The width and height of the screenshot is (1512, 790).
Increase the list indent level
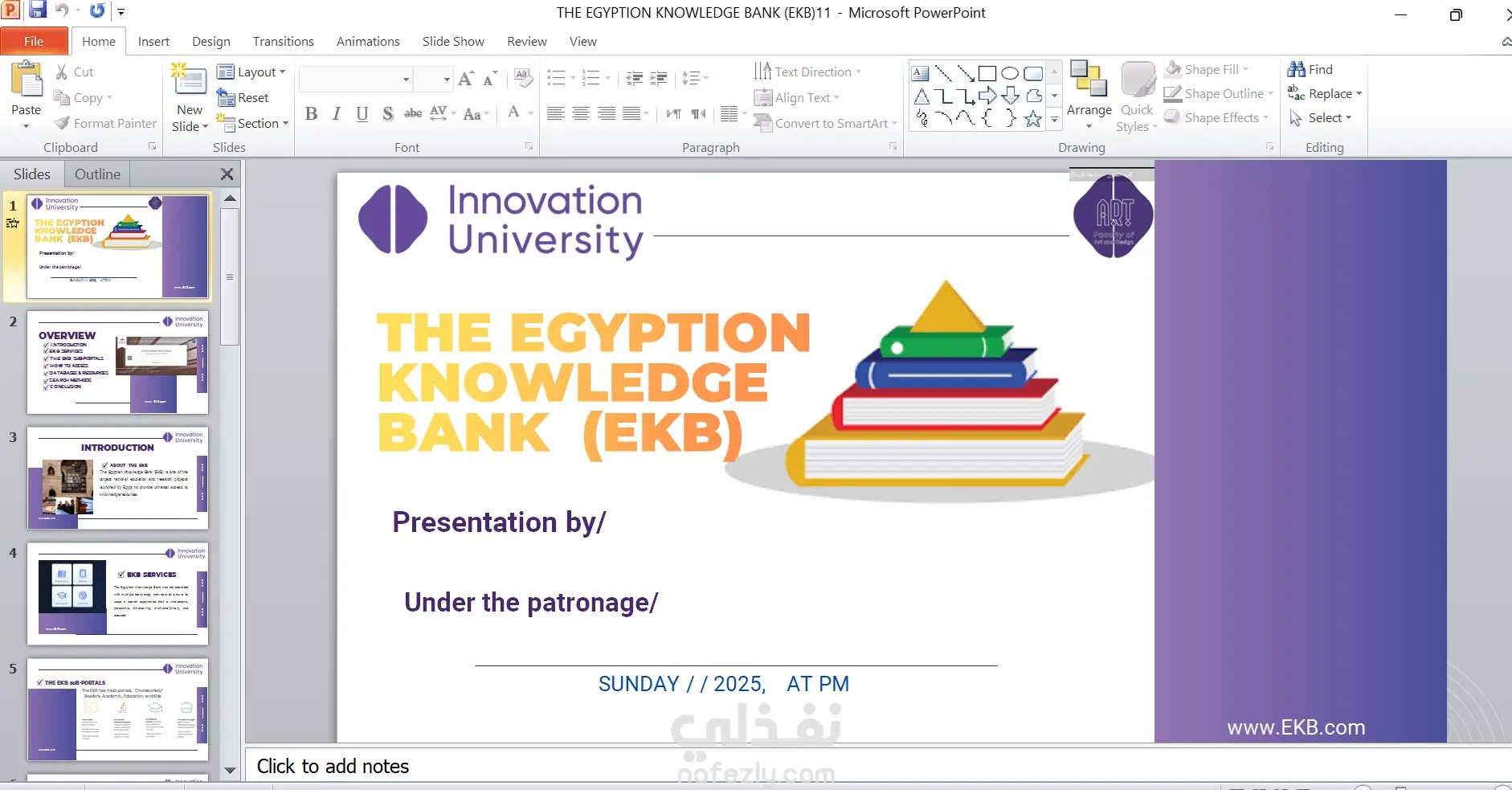(x=659, y=78)
